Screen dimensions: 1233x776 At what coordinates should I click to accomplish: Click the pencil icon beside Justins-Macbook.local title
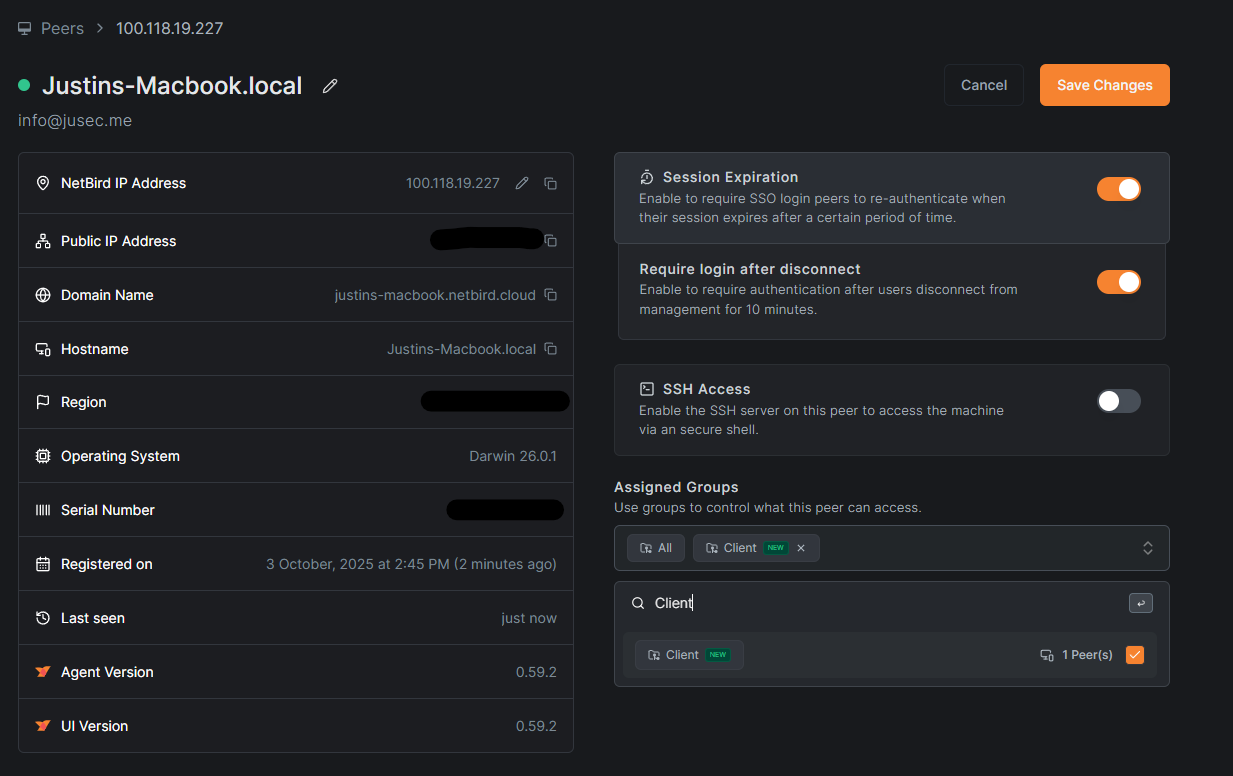point(330,86)
